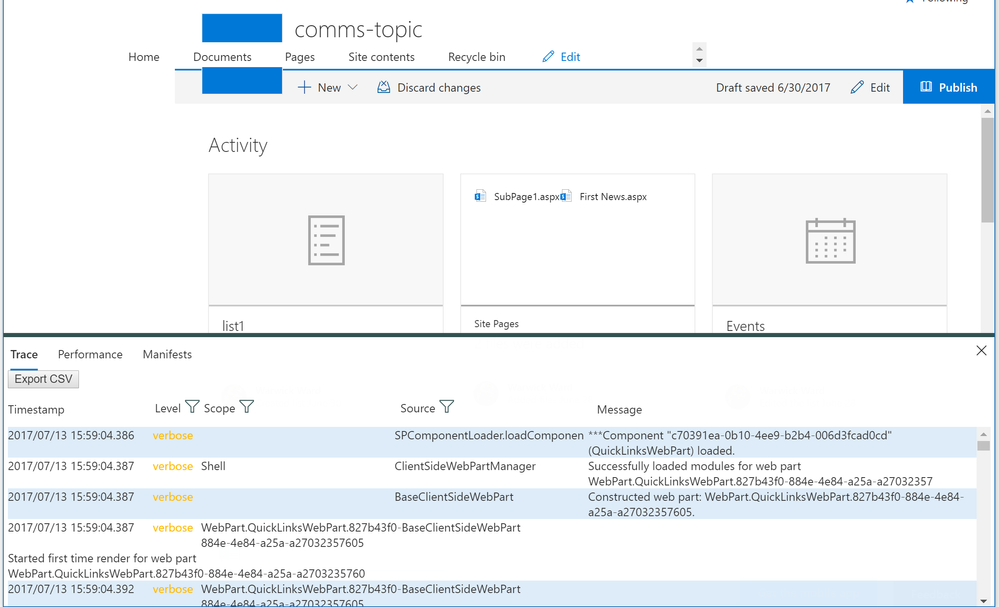Click the Draft saved 6/30/2017 status
This screenshot has width=999, height=607.
pyautogui.click(x=773, y=87)
